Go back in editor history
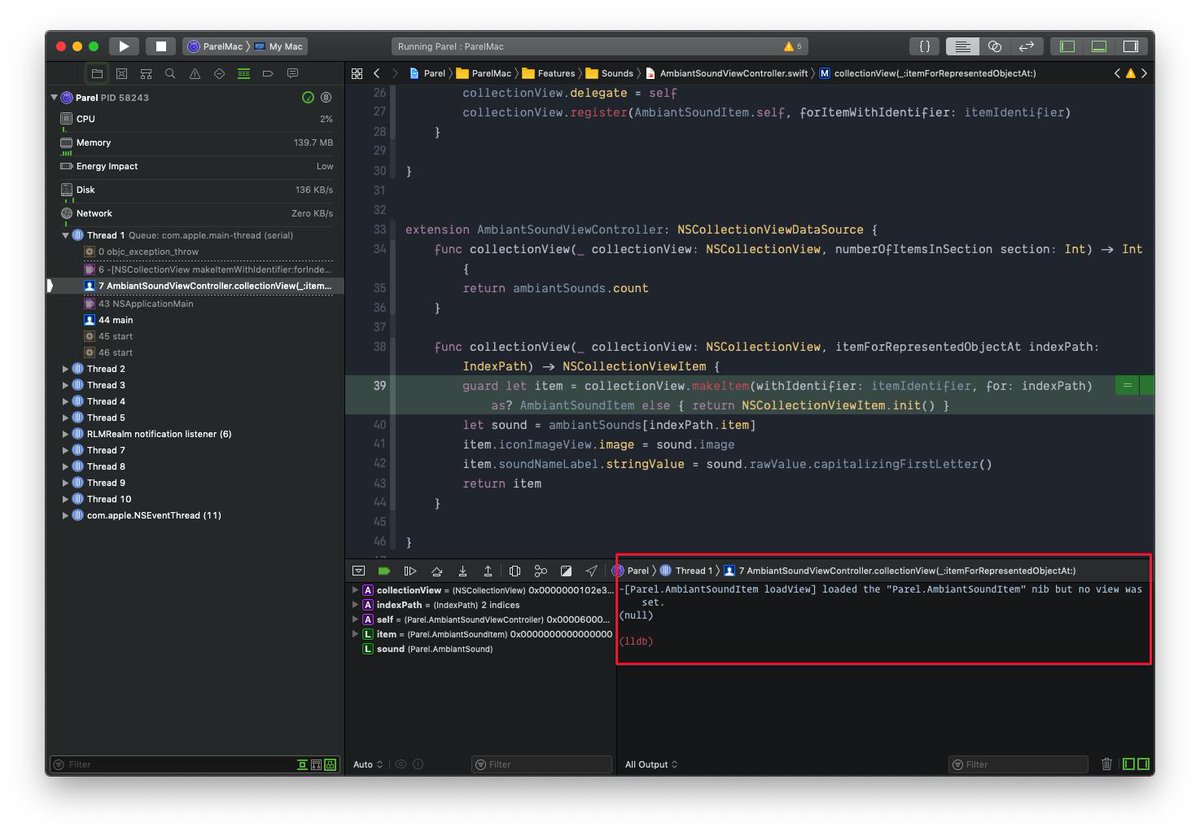 377,73
